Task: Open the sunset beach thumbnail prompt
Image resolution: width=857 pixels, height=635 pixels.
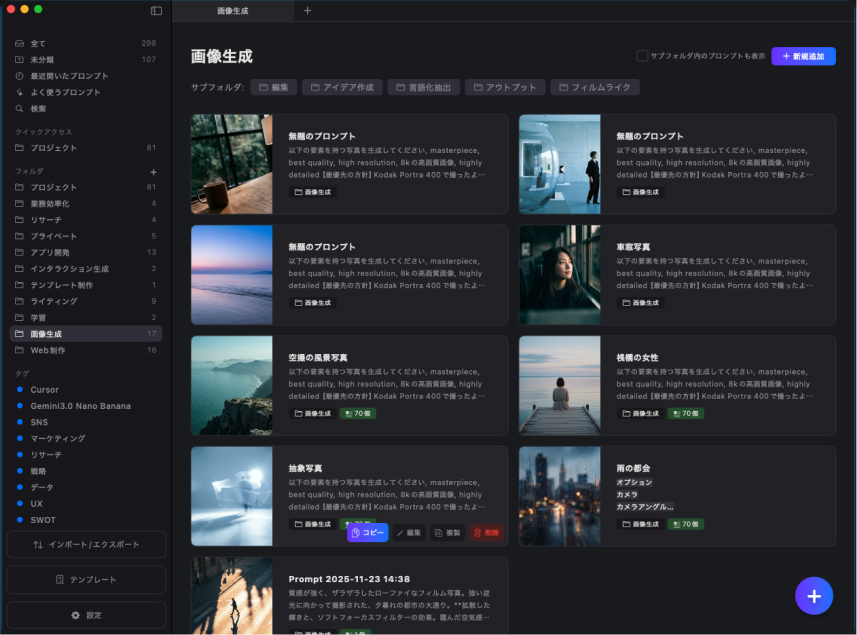Action: pyautogui.click(x=232, y=275)
